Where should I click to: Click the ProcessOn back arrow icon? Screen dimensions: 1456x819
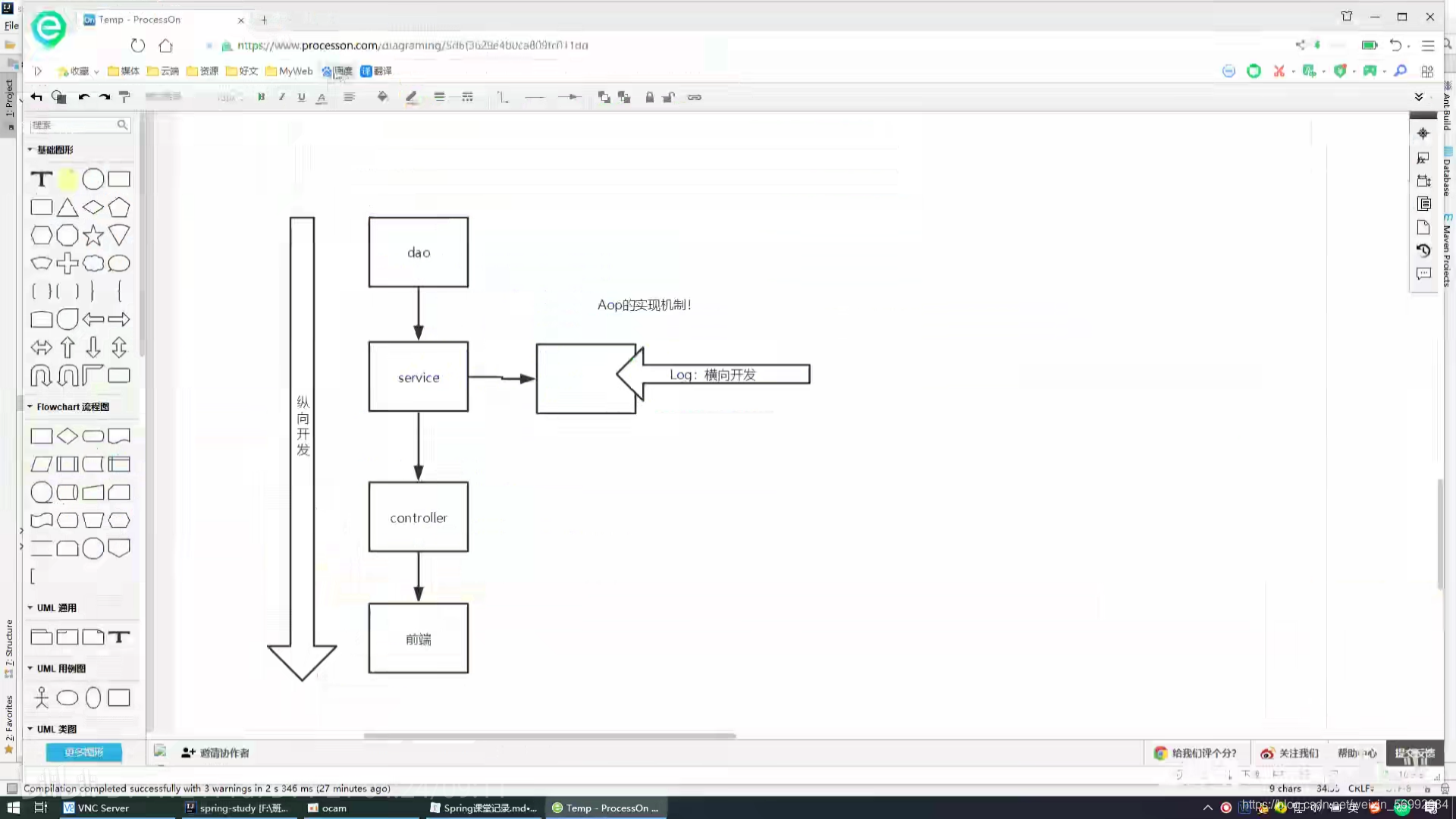[x=36, y=97]
